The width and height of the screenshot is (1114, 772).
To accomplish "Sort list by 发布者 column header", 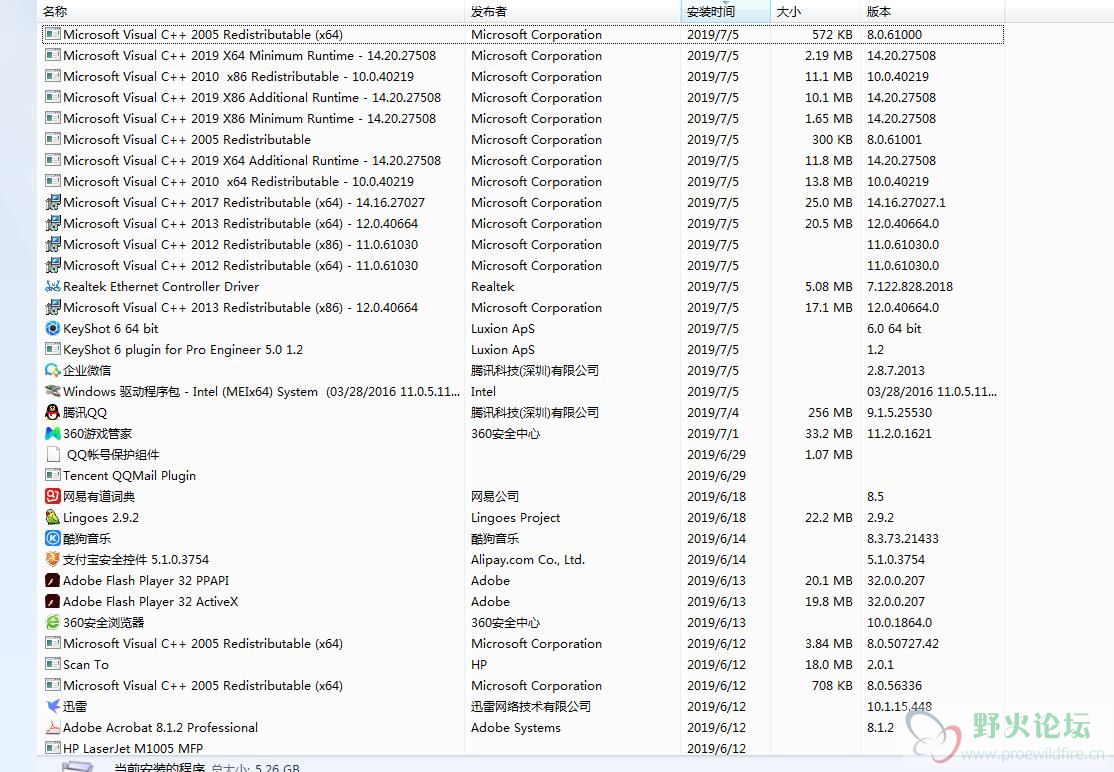I will [573, 11].
